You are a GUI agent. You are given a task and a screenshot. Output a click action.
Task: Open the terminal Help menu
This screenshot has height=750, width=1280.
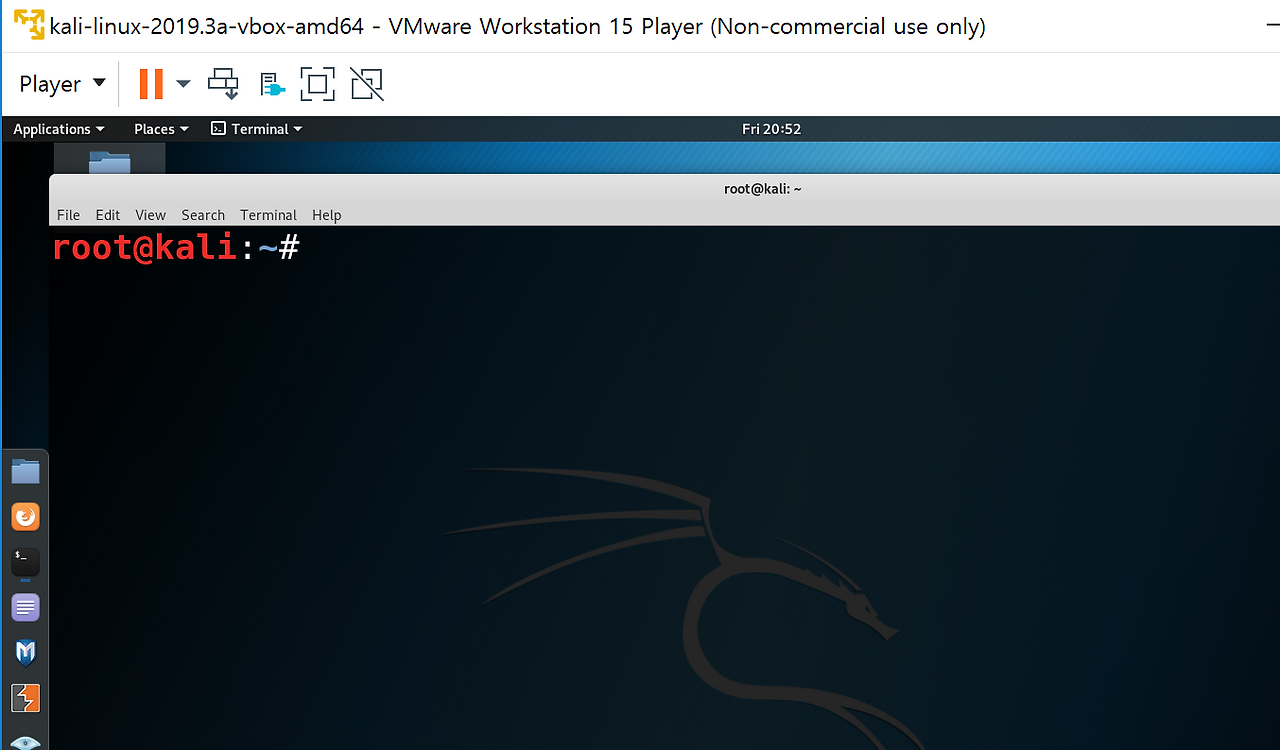pyautogui.click(x=326, y=215)
